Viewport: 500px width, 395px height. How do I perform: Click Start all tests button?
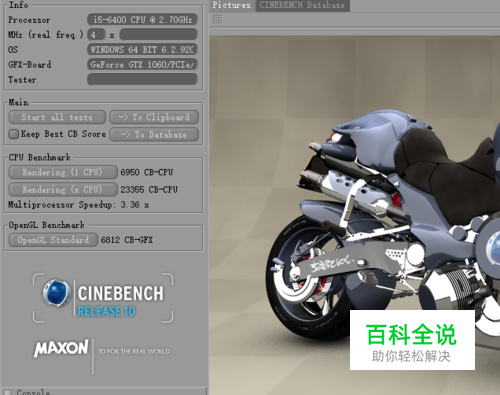57,117
